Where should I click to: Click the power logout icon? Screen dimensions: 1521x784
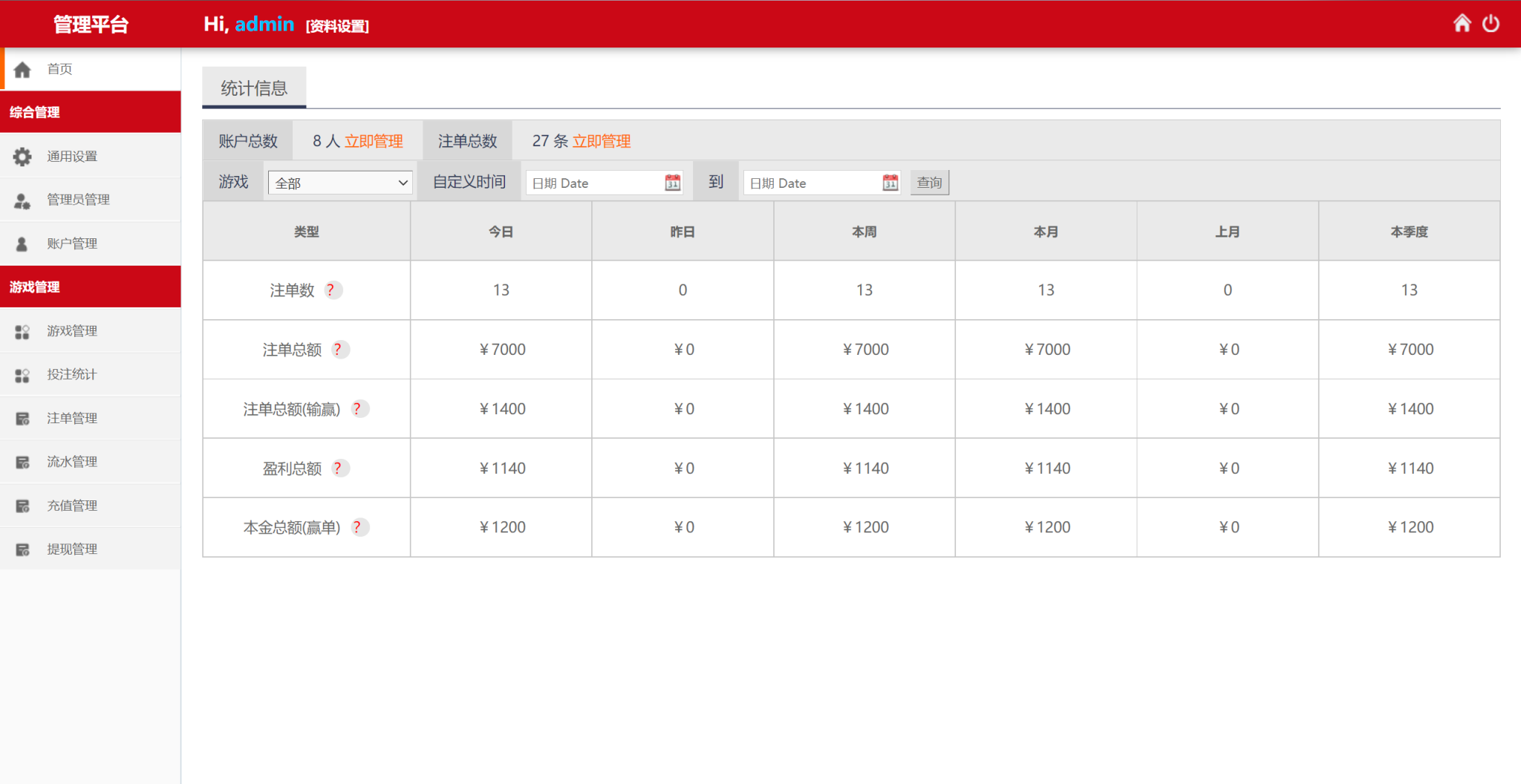1491,24
